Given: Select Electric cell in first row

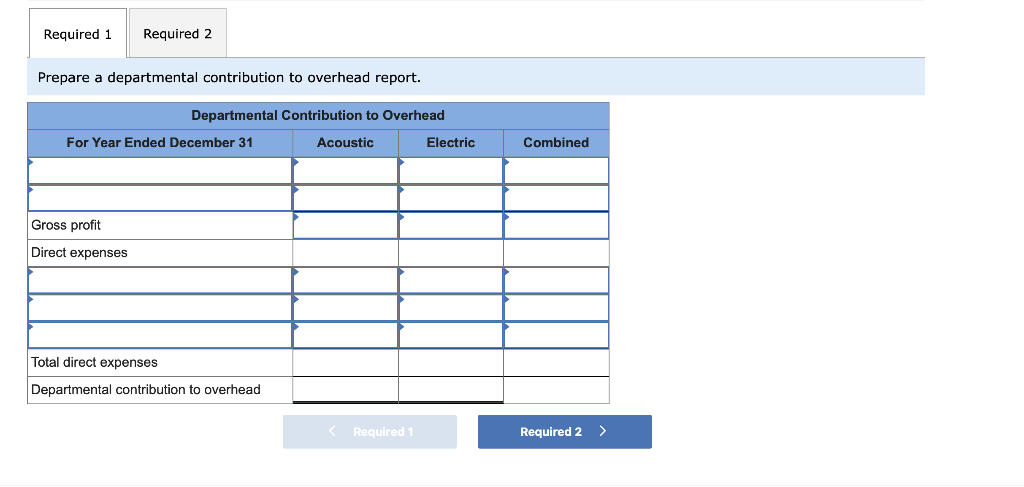Looking at the screenshot, I should [x=451, y=170].
